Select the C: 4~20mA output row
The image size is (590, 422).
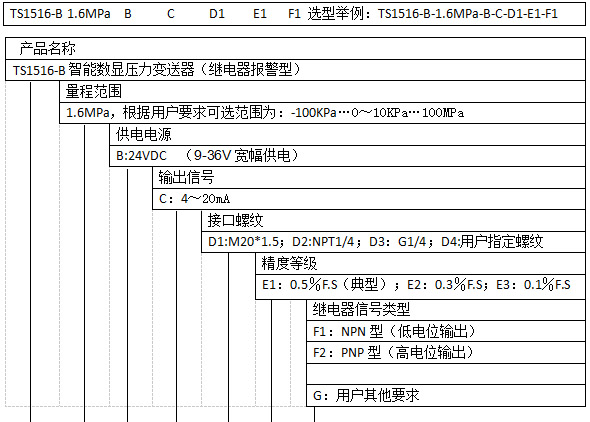tap(369, 199)
